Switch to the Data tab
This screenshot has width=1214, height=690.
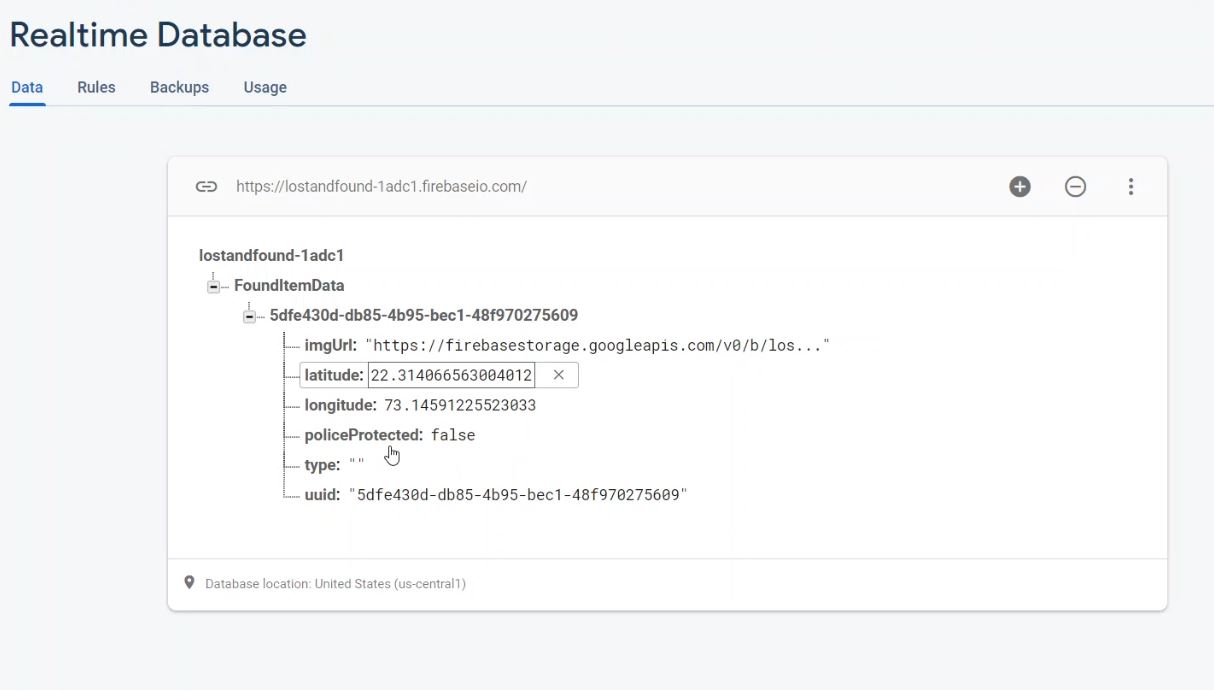click(x=27, y=87)
